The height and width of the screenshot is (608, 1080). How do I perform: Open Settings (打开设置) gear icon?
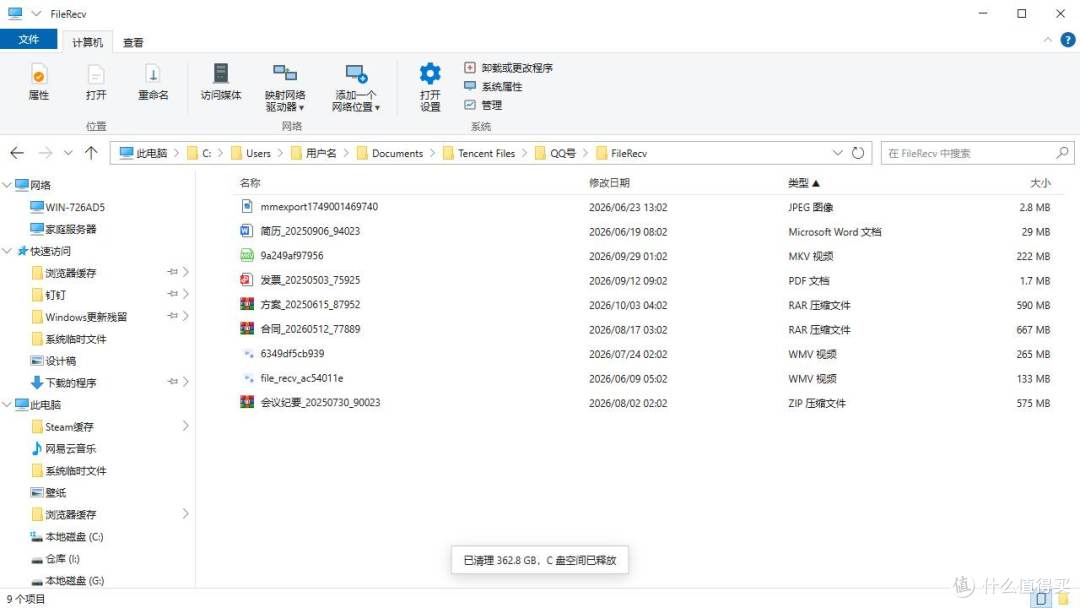[430, 87]
